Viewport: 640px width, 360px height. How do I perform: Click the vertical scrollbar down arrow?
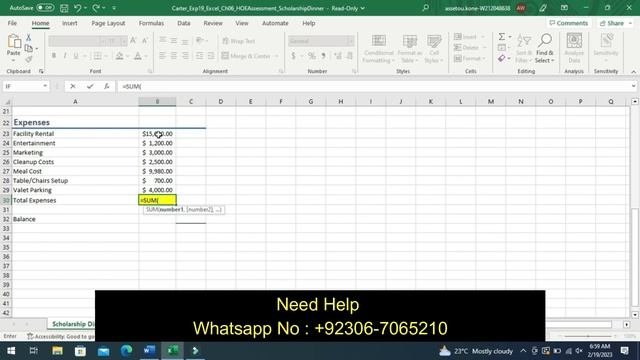pos(635,315)
